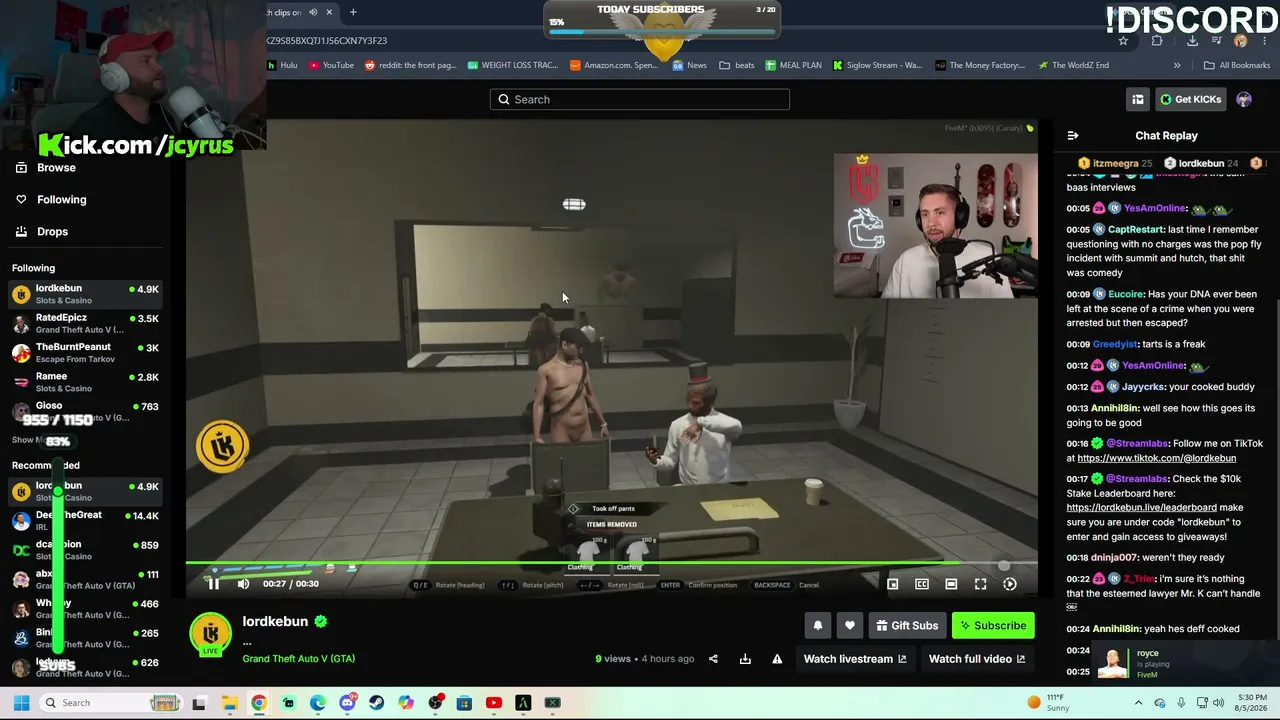
Task: Open the layout icon beside Get KICKs
Action: 1138,99
